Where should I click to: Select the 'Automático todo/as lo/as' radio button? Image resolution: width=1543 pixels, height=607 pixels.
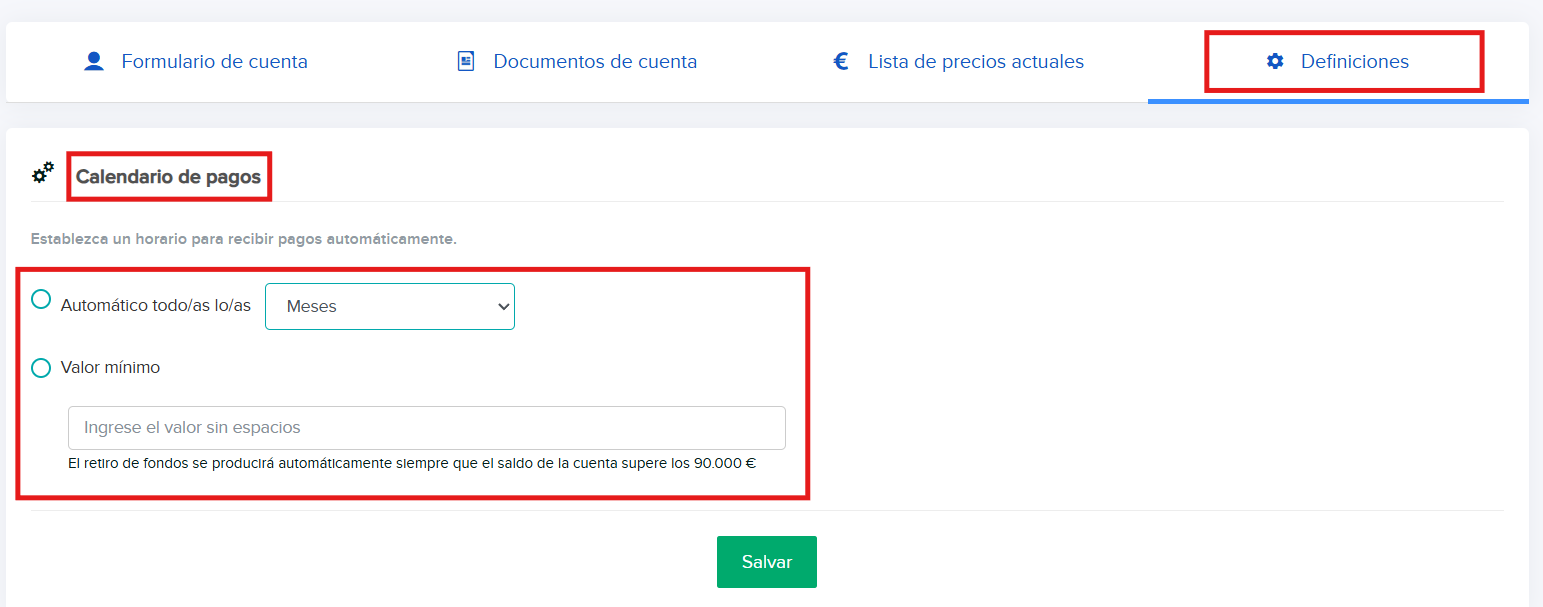(x=41, y=299)
